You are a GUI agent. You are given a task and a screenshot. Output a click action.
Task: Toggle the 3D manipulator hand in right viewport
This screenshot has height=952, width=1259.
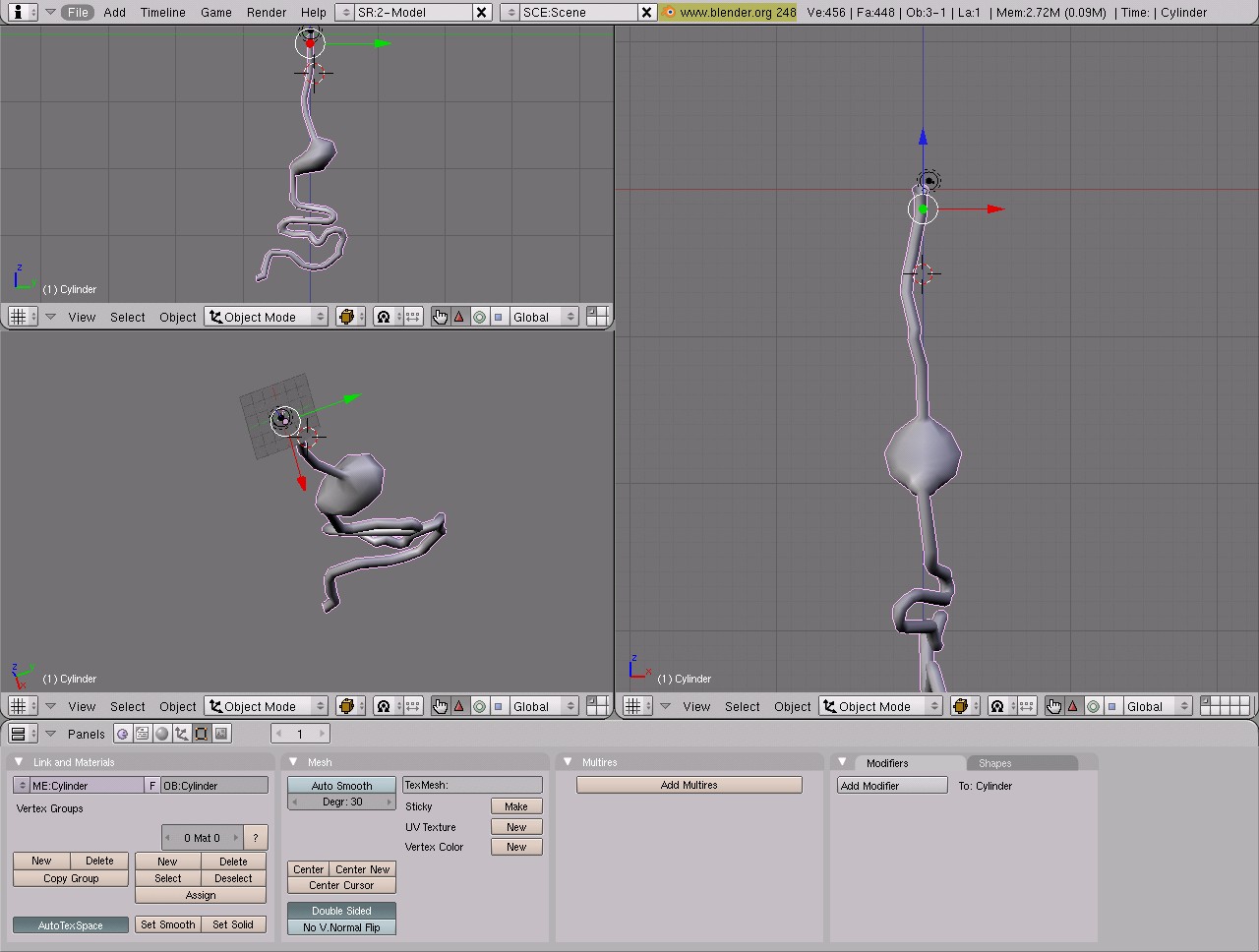1054,706
